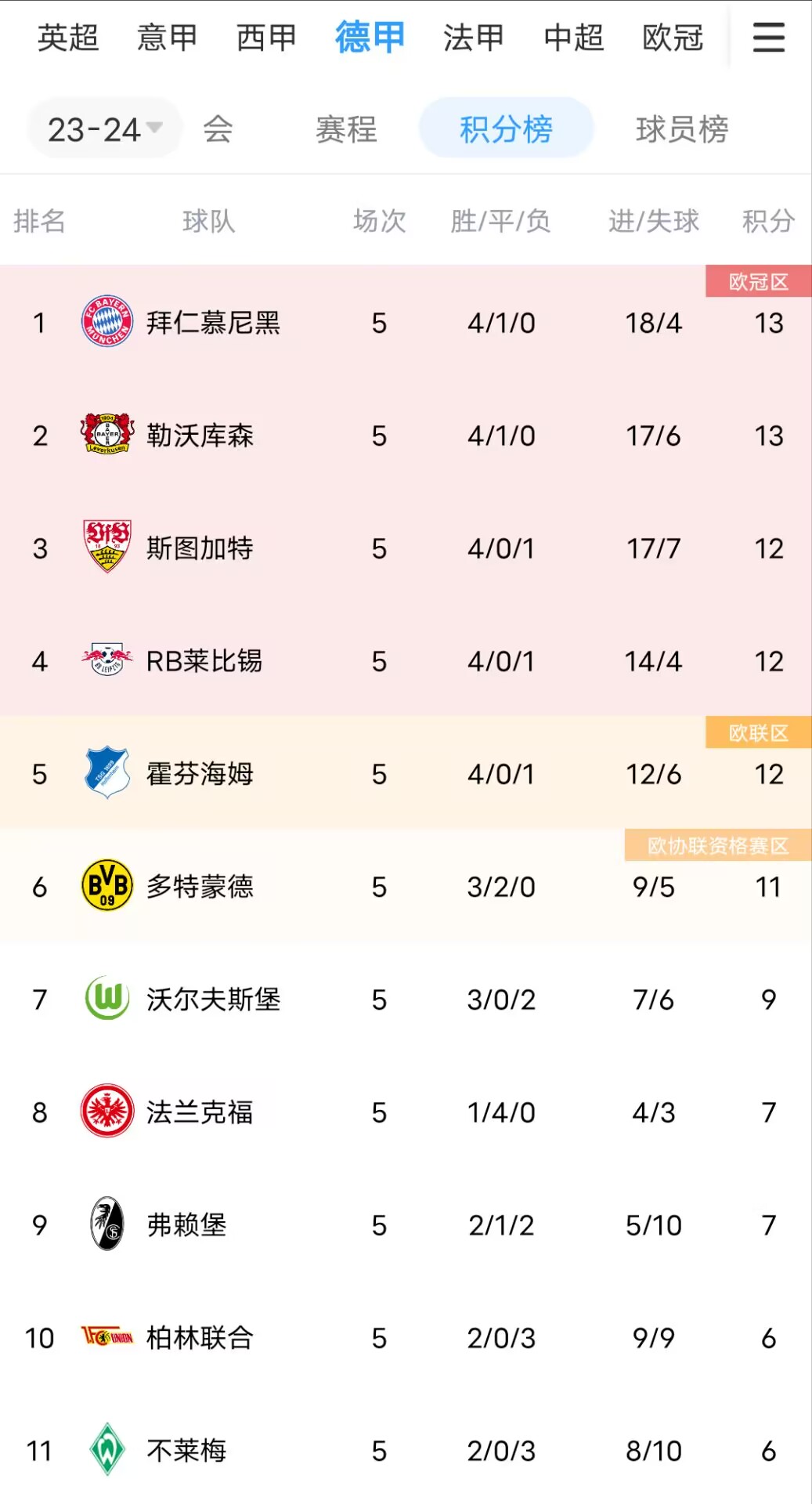Select the 积分榜 standings tab
Viewport: 812px width, 1504px height.
[506, 128]
